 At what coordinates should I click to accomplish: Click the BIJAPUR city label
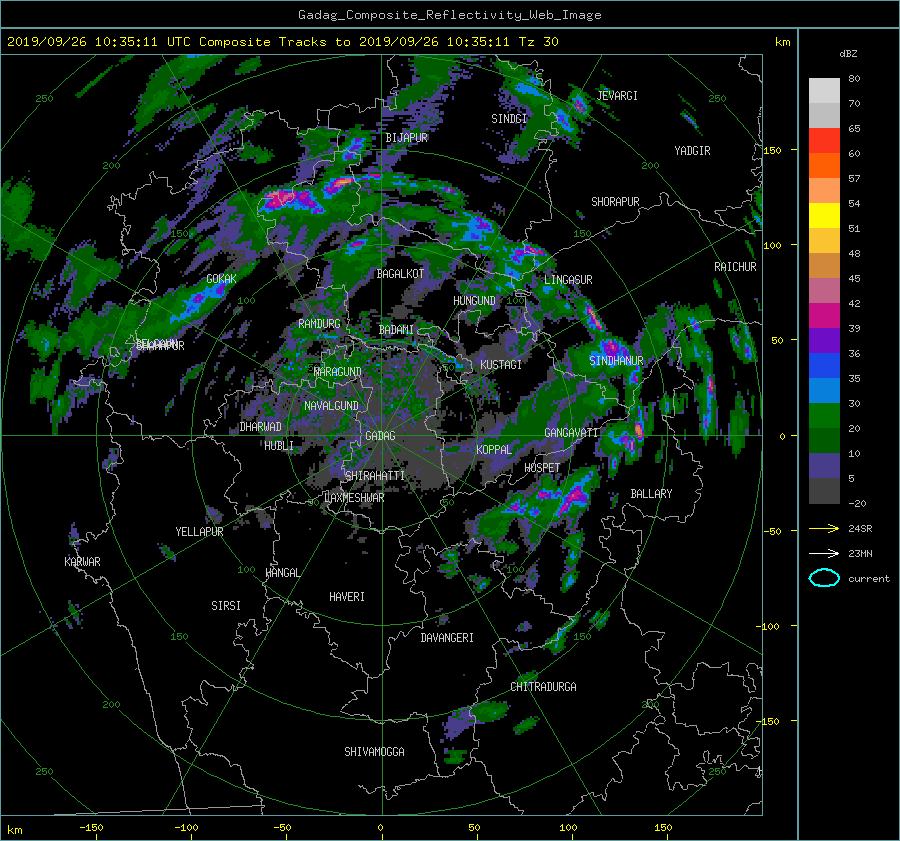tap(406, 138)
